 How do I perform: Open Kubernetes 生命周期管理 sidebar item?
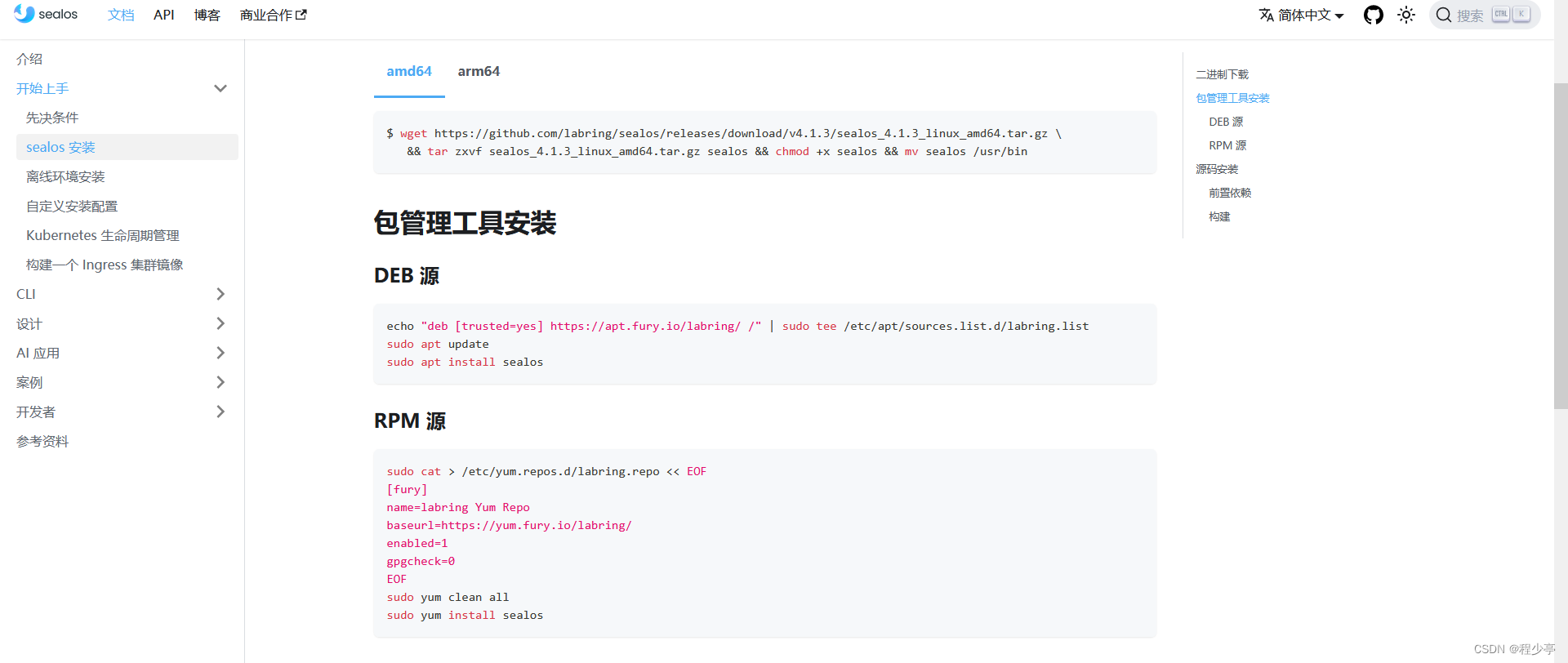(x=103, y=235)
